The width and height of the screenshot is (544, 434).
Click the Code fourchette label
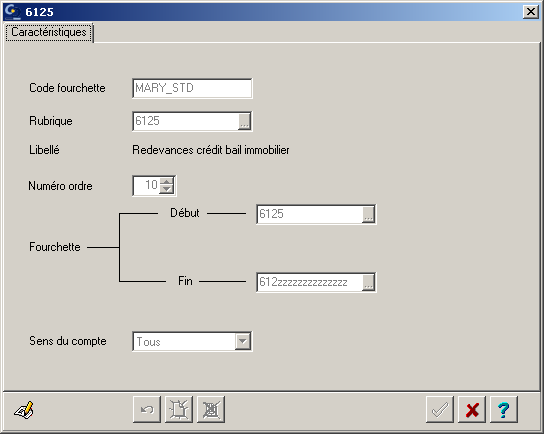point(67,88)
